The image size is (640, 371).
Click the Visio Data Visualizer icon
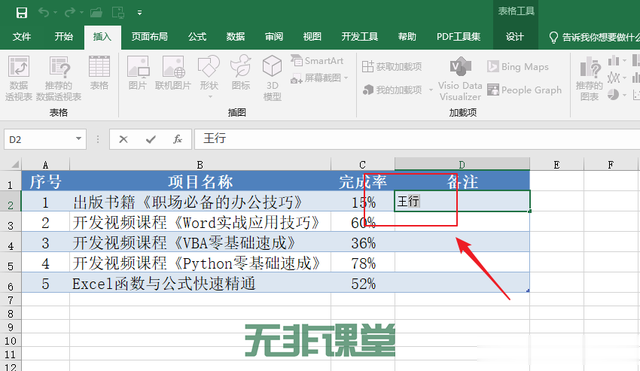460,78
